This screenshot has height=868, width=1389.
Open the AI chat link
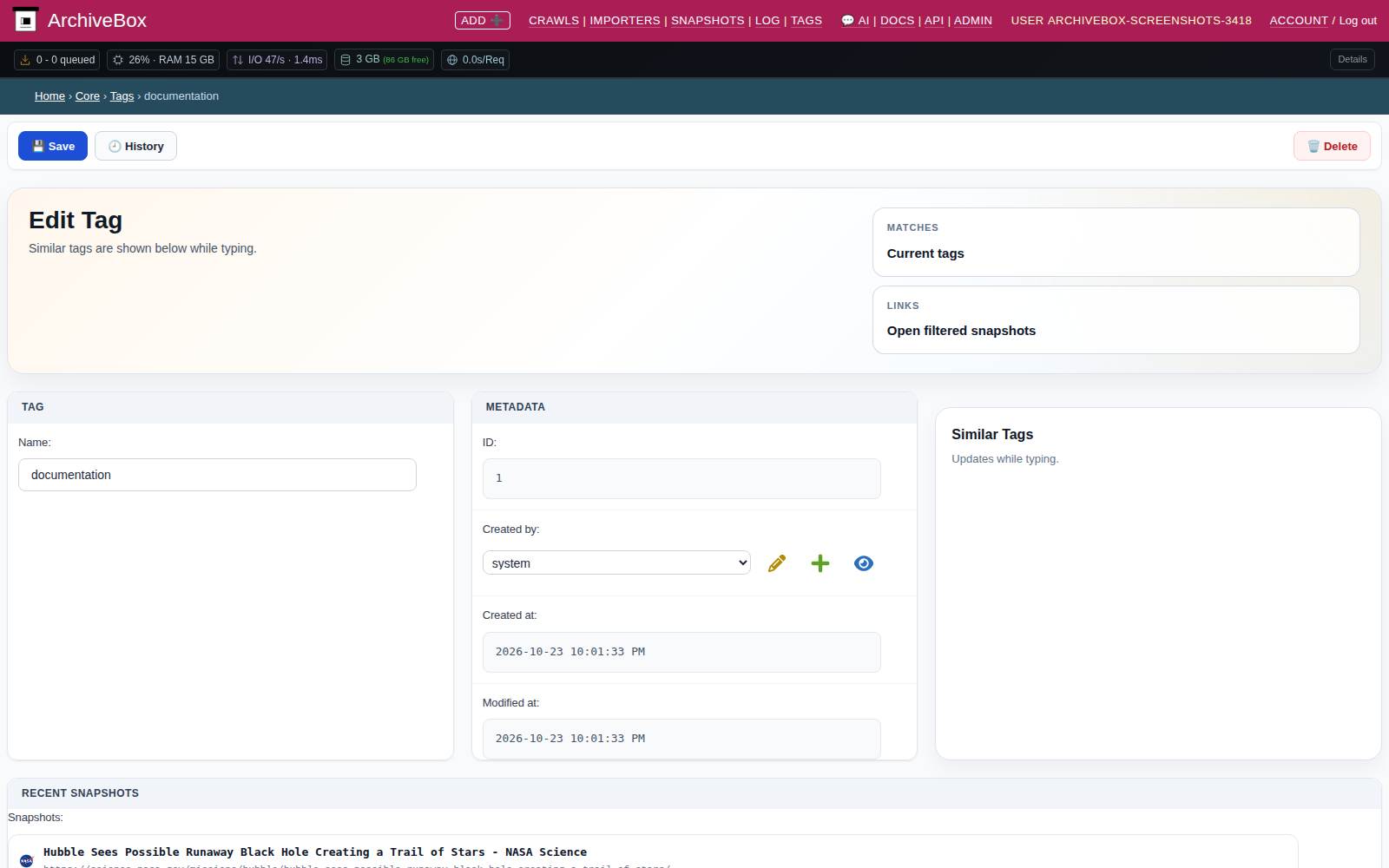(x=855, y=21)
